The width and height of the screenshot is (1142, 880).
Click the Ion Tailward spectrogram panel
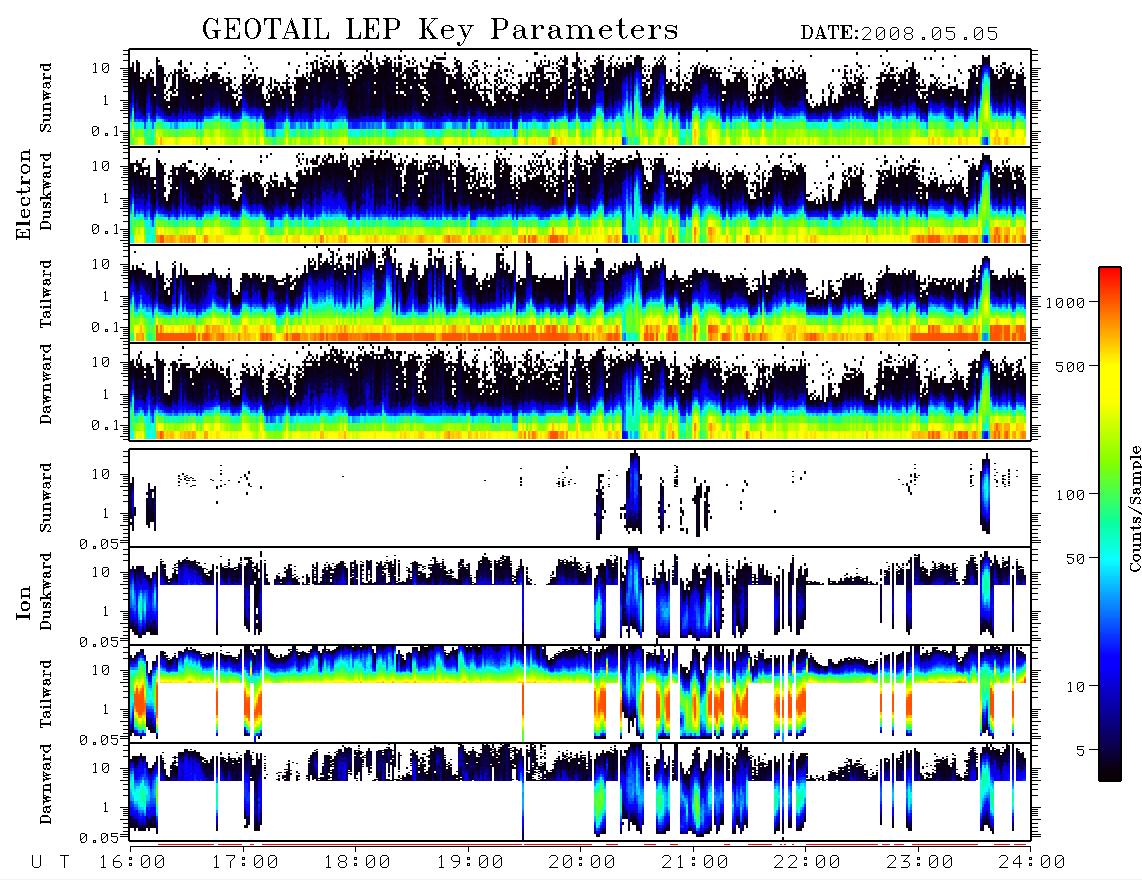tap(580, 694)
